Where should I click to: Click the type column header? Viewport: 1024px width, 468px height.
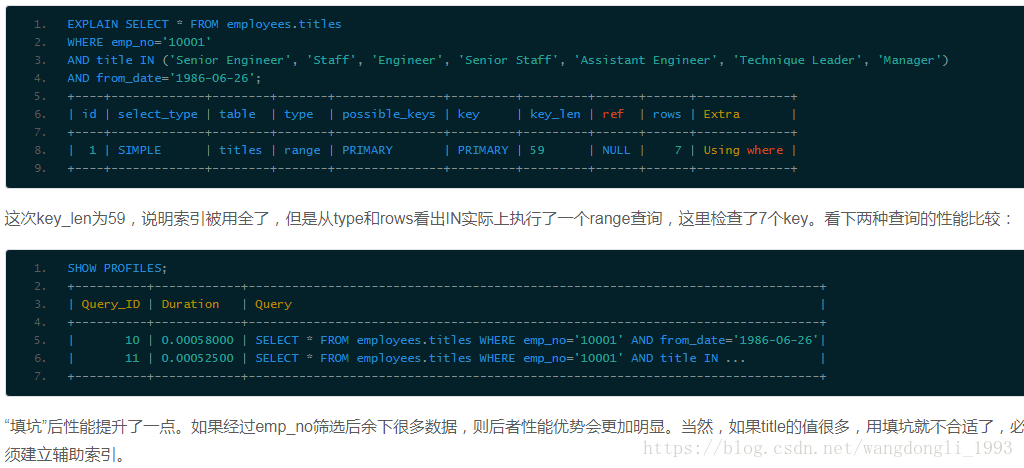[298, 114]
